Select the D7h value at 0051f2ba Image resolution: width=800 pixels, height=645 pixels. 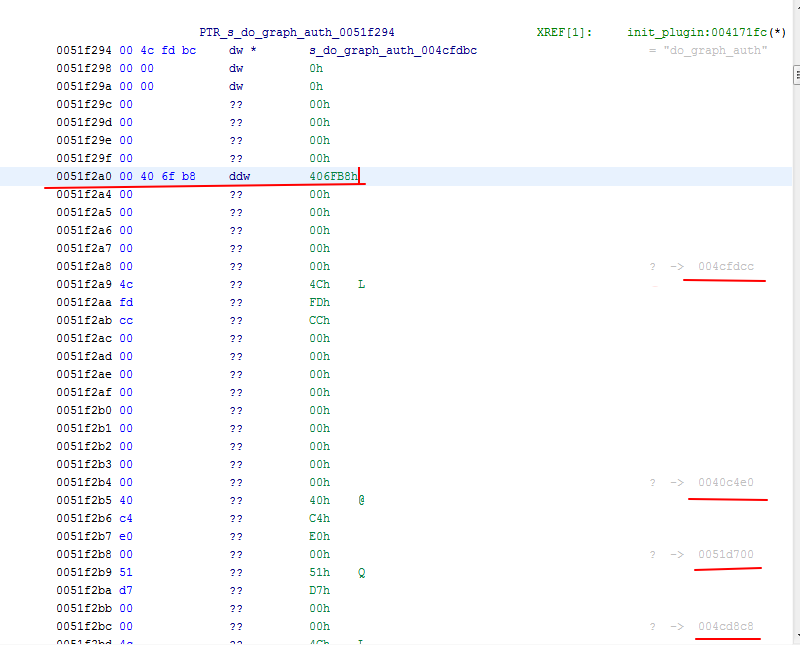[x=320, y=590]
